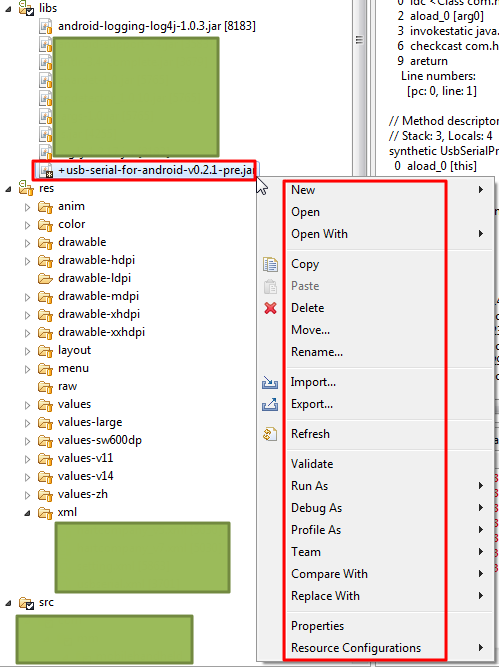
Task: Click the android-logging-log4j jar file icon
Action: point(46,26)
